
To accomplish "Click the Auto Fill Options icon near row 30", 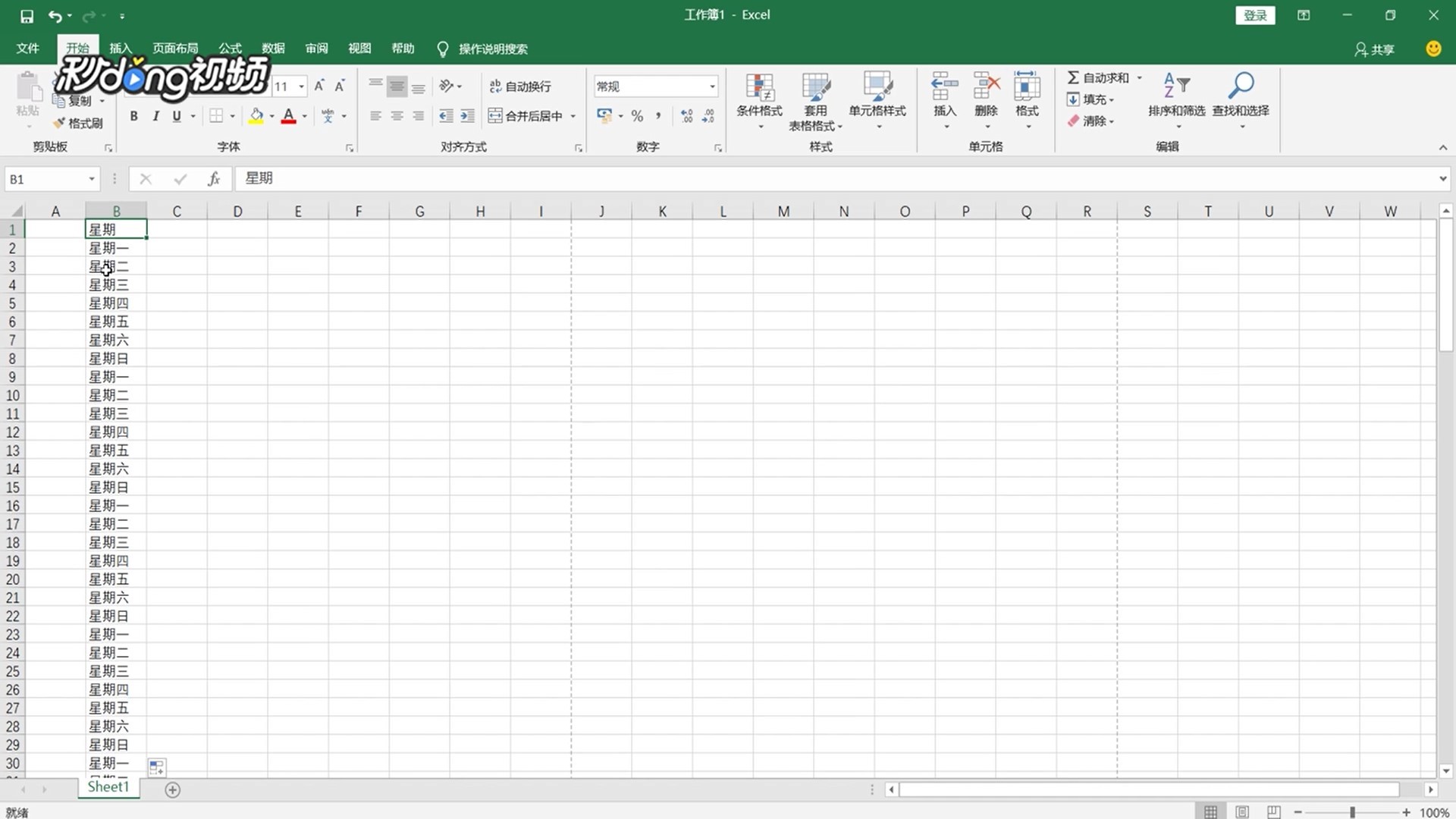I will click(157, 767).
